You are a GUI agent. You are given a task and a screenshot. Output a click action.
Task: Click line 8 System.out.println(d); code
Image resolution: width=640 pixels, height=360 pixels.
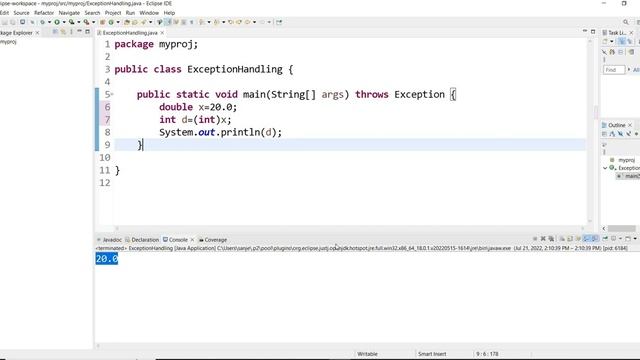[220, 132]
